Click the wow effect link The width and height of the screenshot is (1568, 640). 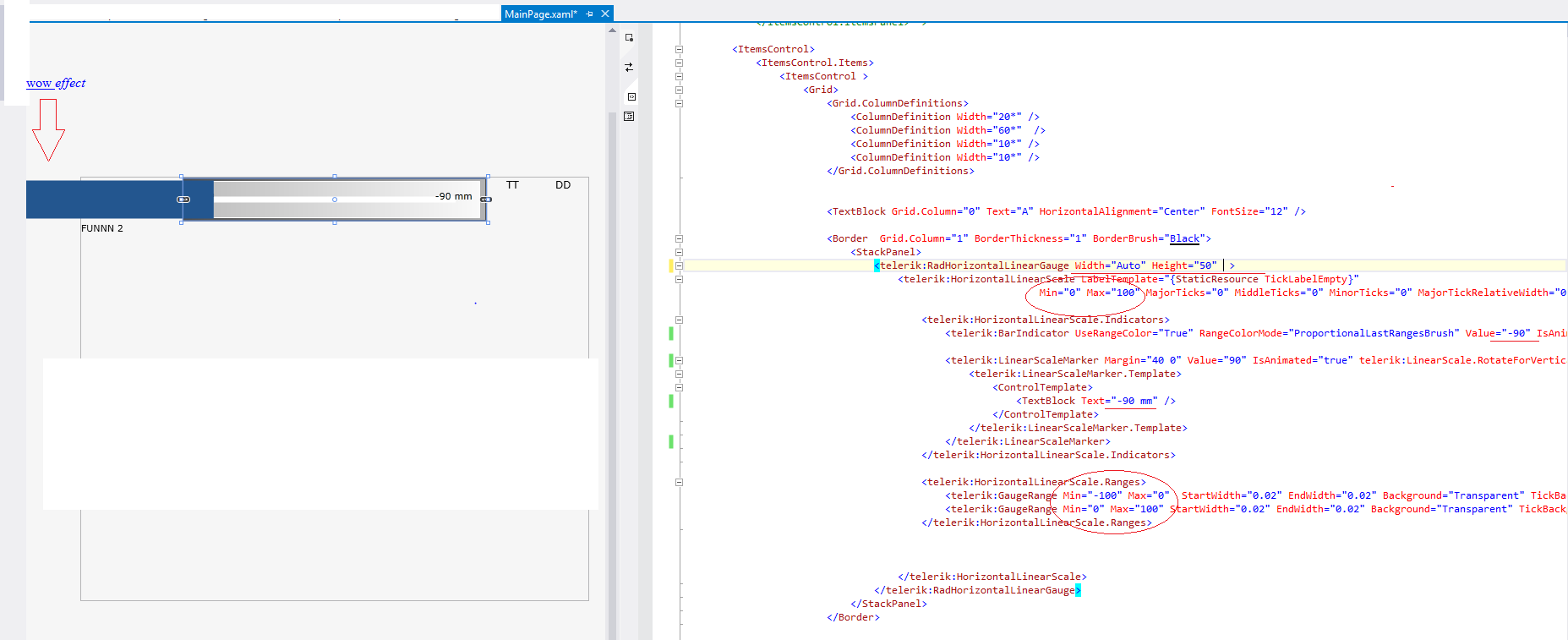[56, 83]
